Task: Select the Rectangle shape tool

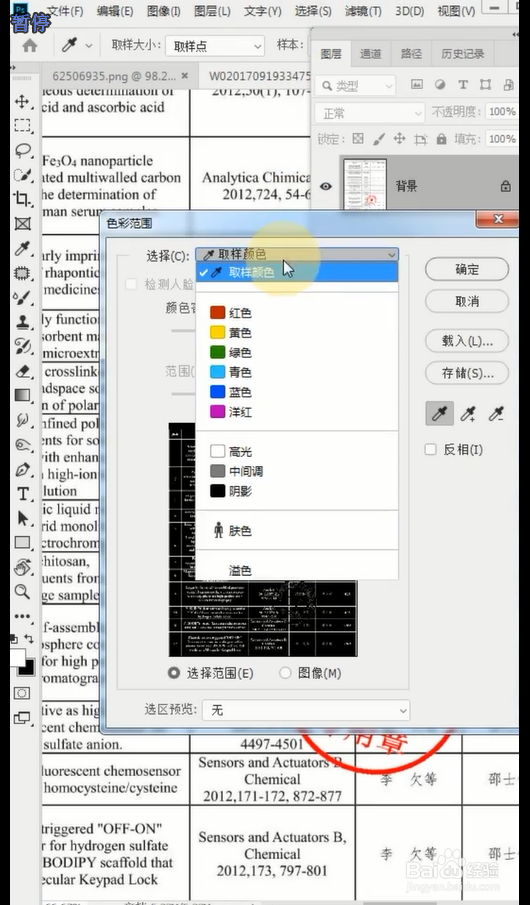Action: [22, 543]
